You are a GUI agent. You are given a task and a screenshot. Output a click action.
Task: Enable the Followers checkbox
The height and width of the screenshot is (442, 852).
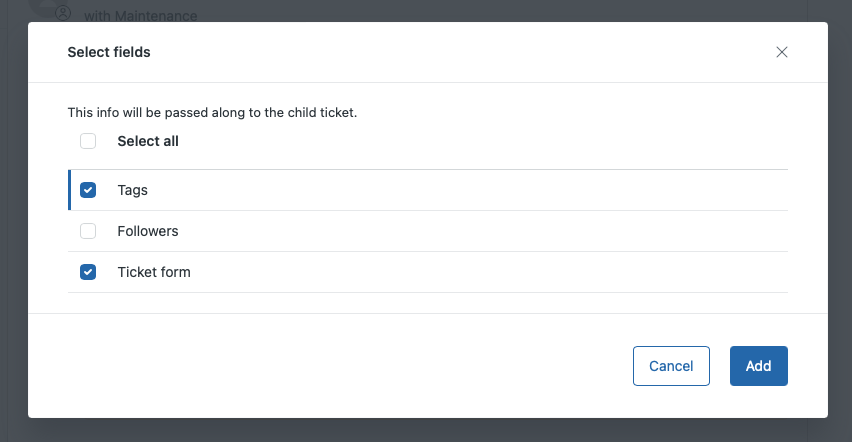tap(88, 231)
